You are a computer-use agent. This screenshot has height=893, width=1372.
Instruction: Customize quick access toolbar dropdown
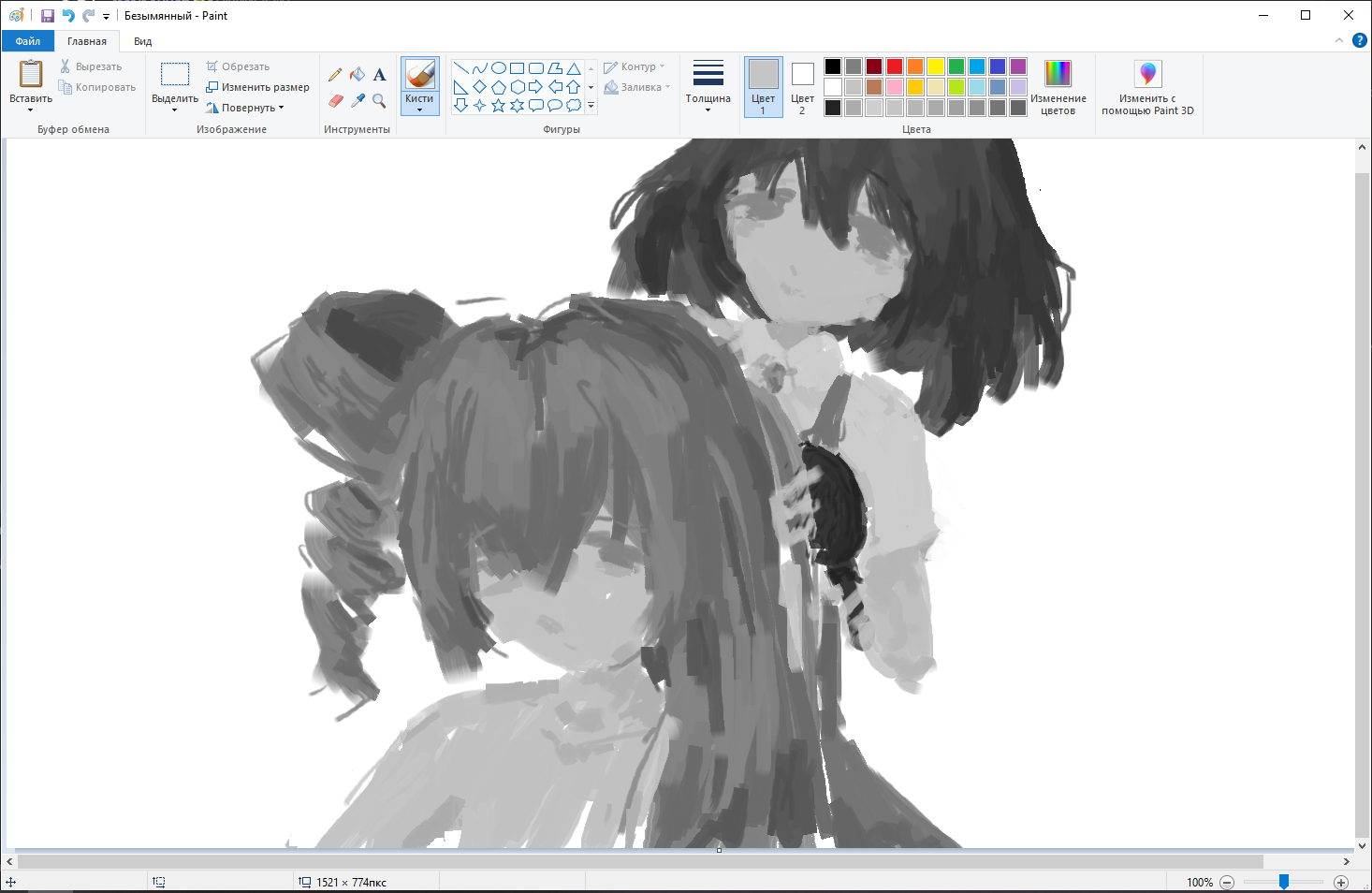tap(106, 16)
